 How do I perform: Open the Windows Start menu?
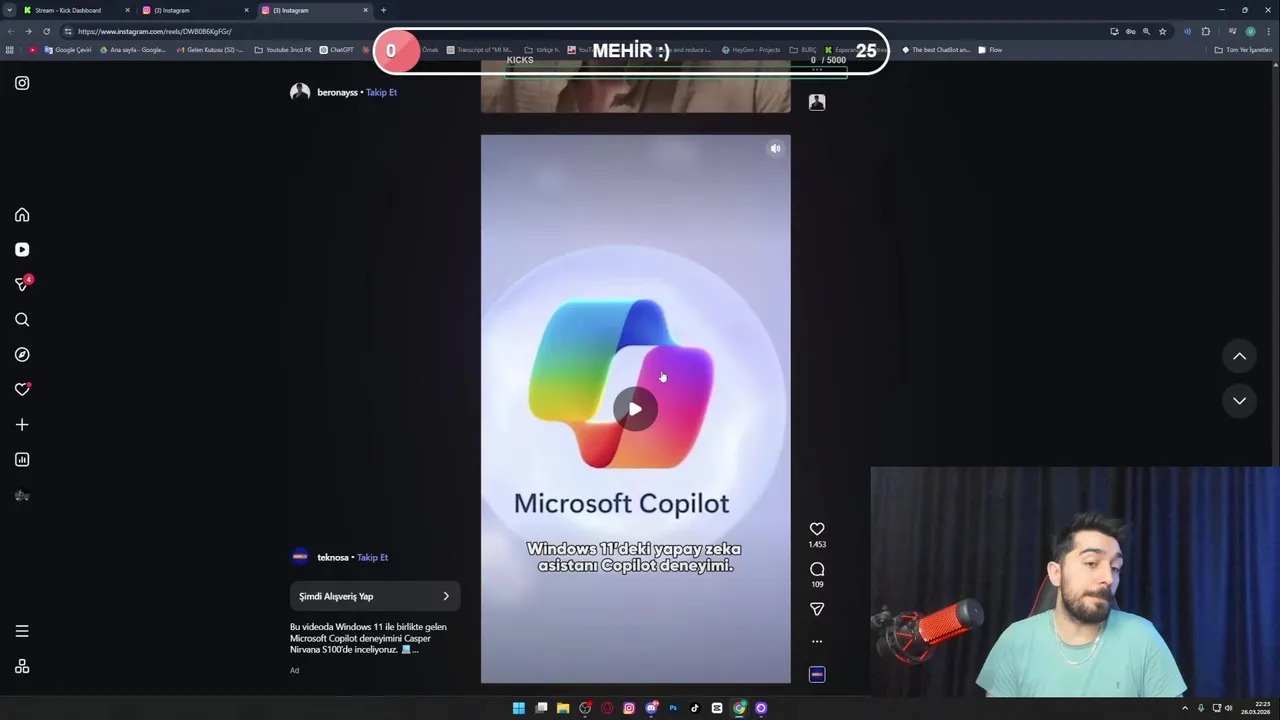tap(519, 708)
